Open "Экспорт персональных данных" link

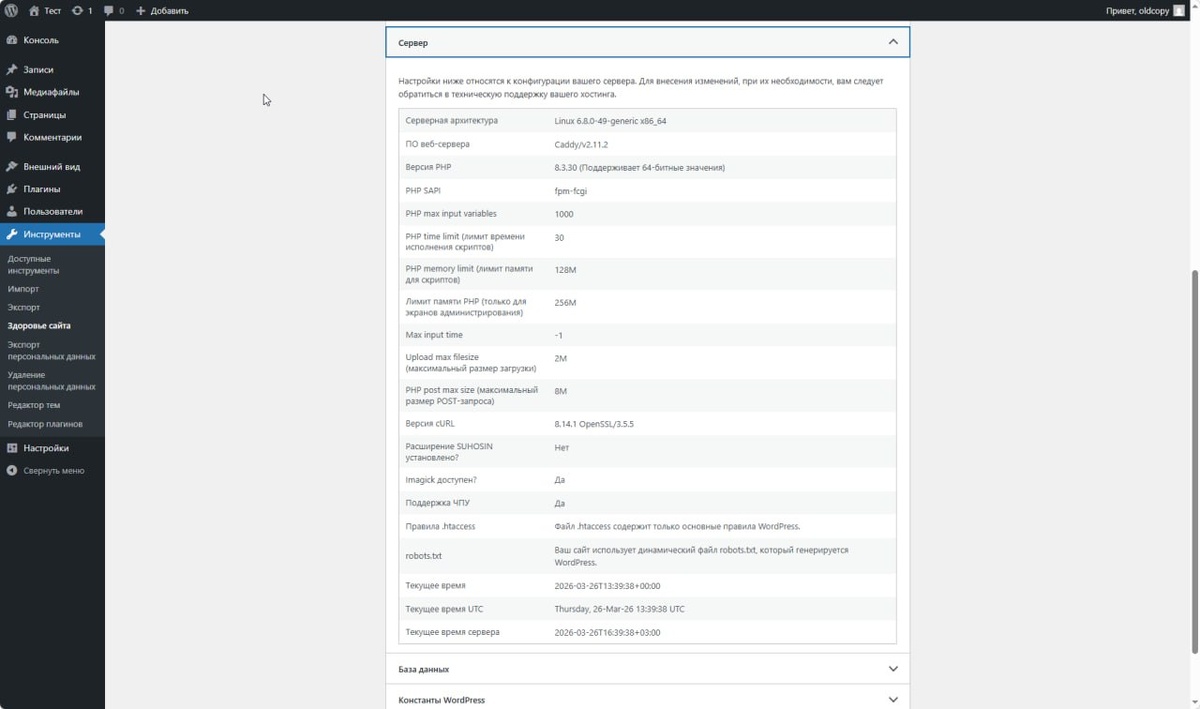pos(51,350)
